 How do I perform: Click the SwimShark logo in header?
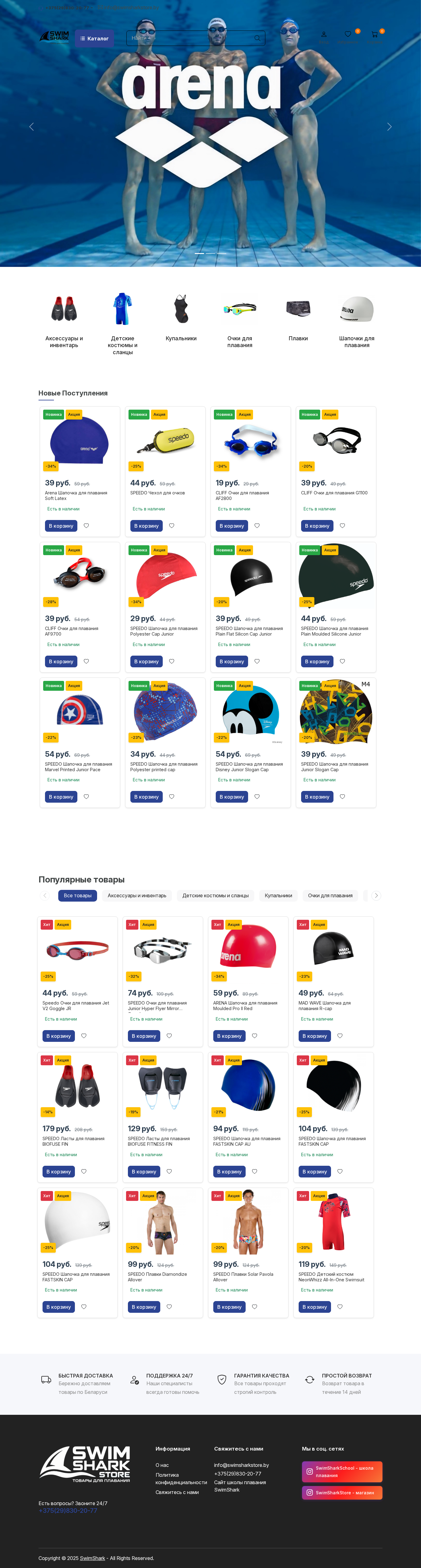[x=54, y=37]
